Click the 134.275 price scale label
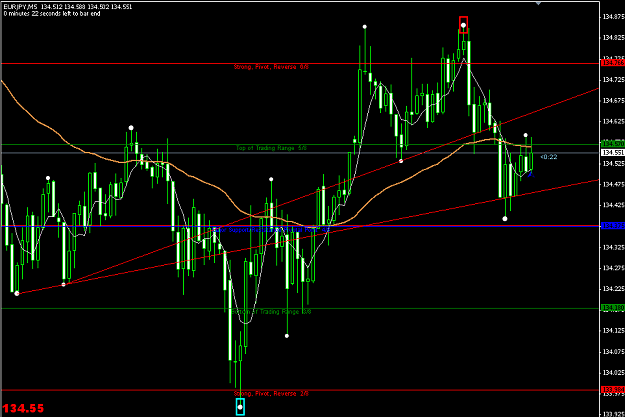 (613, 268)
